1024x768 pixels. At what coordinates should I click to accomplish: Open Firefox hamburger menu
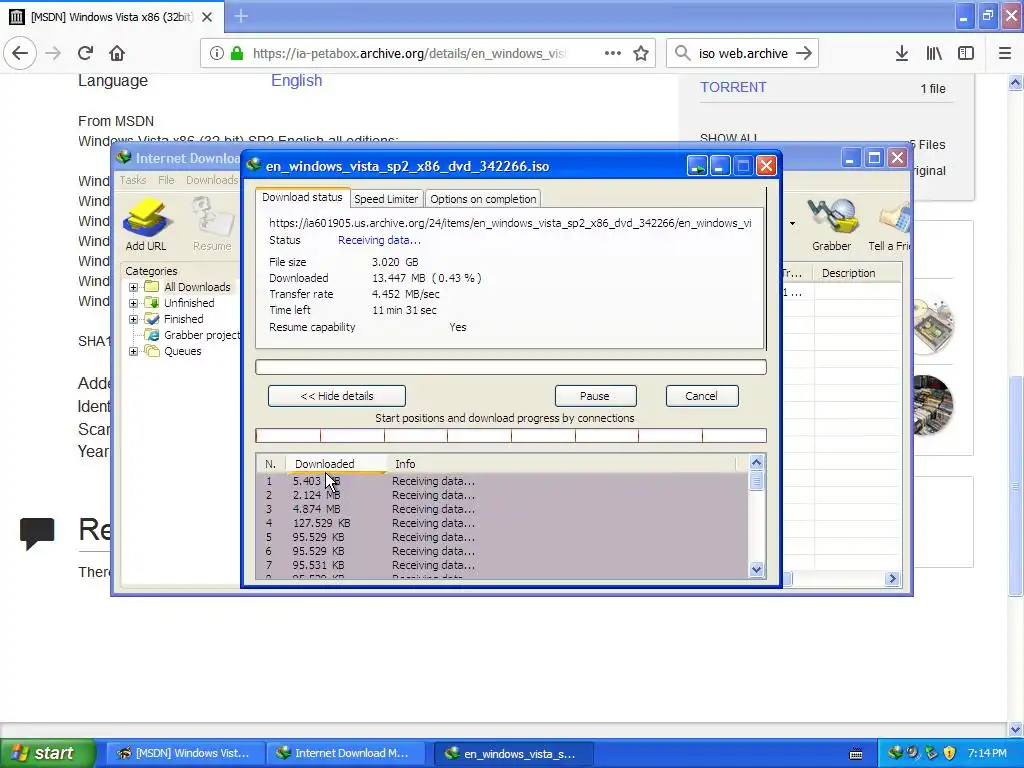pyautogui.click(x=1005, y=54)
